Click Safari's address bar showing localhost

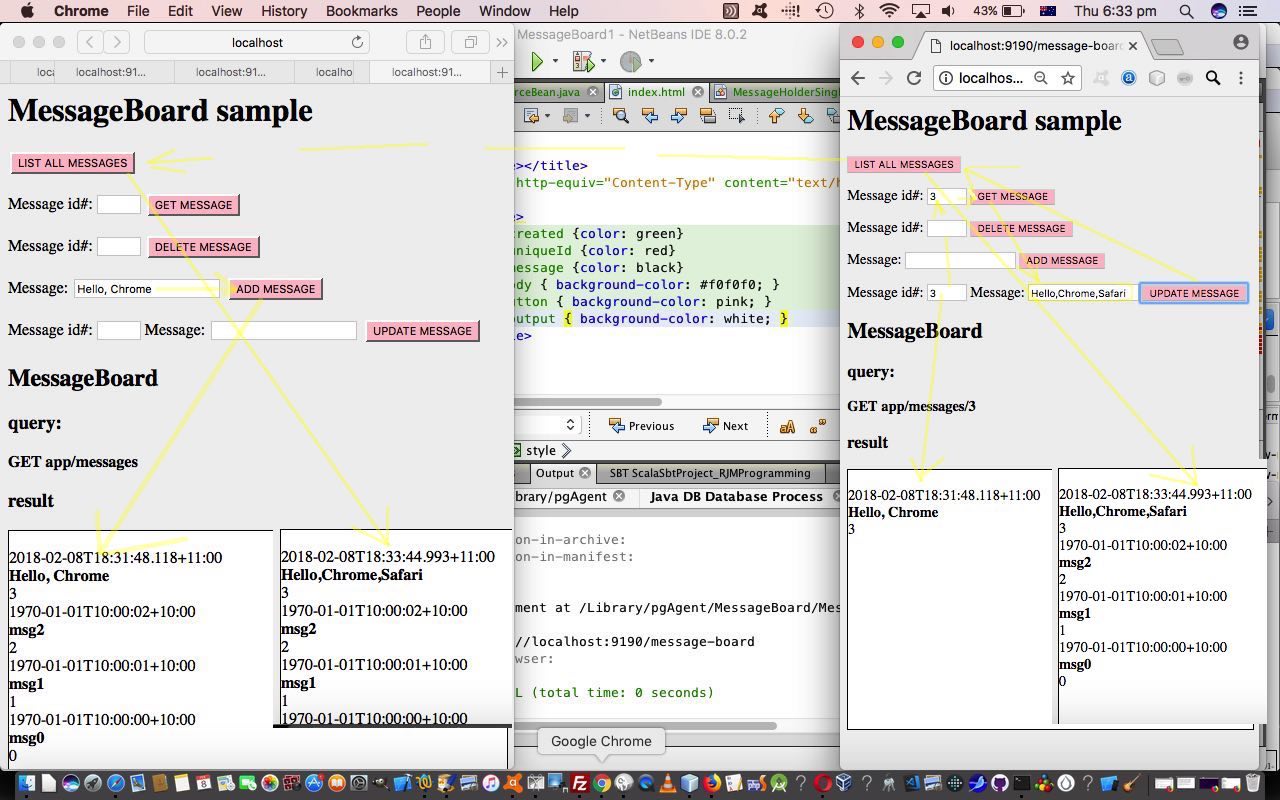pos(257,42)
